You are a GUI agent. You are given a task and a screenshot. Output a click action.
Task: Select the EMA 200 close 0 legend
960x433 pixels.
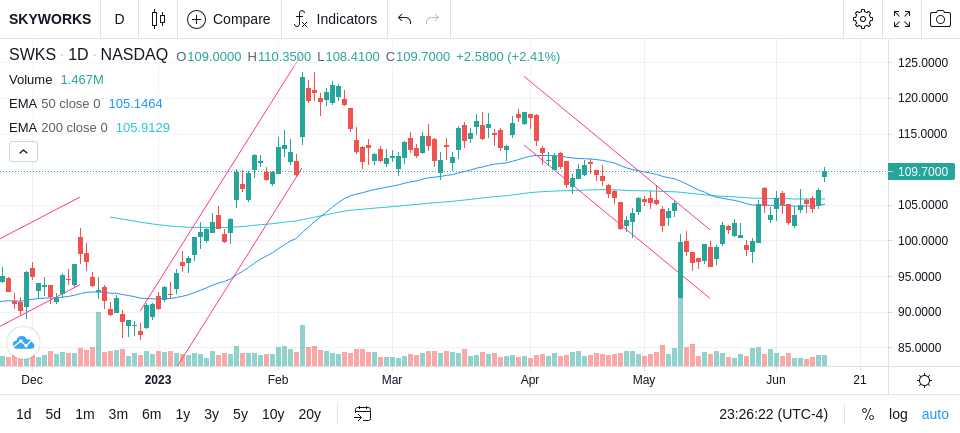58,127
